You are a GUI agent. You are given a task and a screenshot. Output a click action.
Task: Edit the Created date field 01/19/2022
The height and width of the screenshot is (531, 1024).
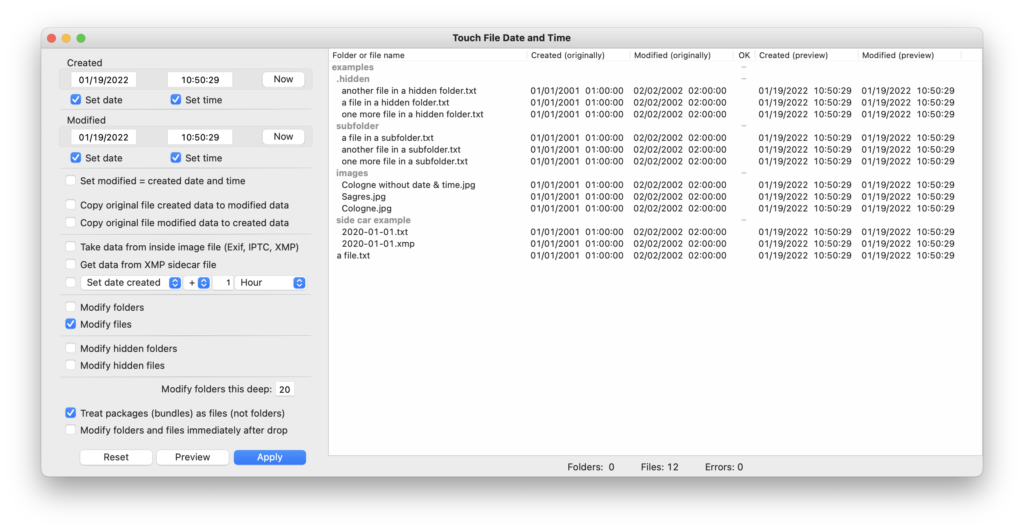[x=103, y=80]
